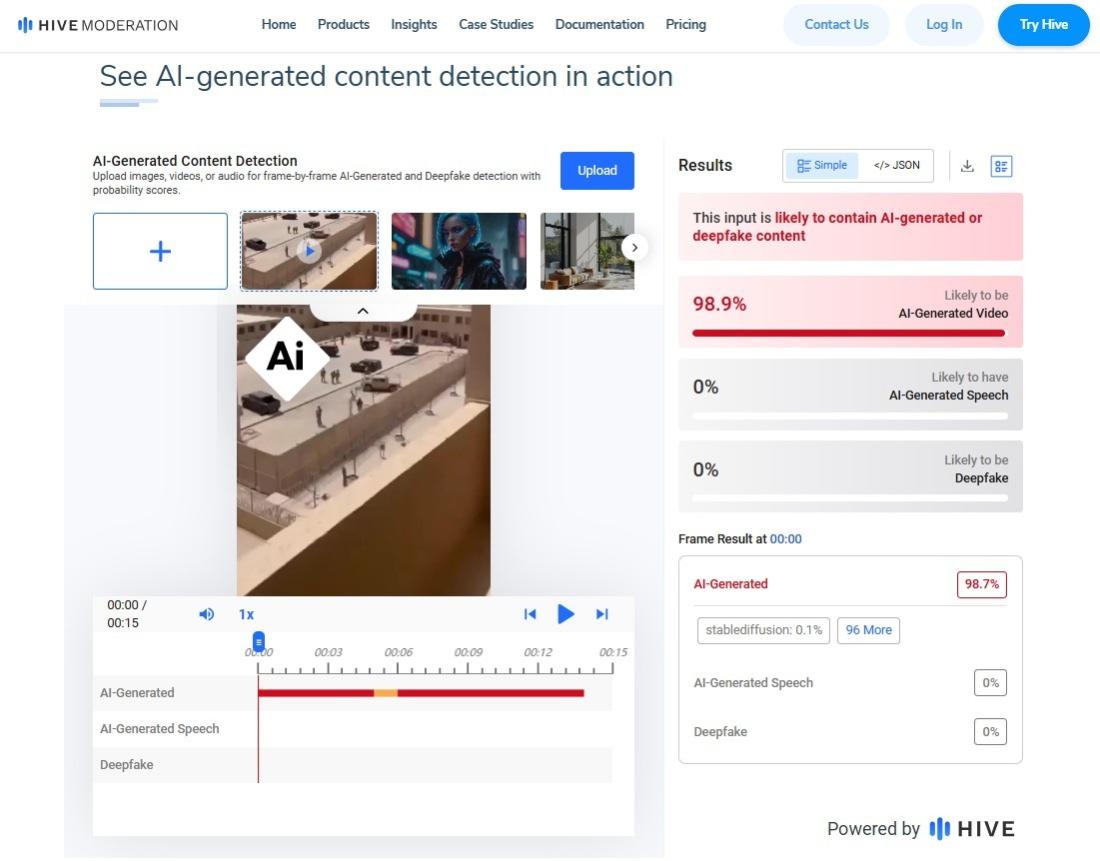Click the download results icon
Screen dimensions: 1100x861
click(967, 166)
